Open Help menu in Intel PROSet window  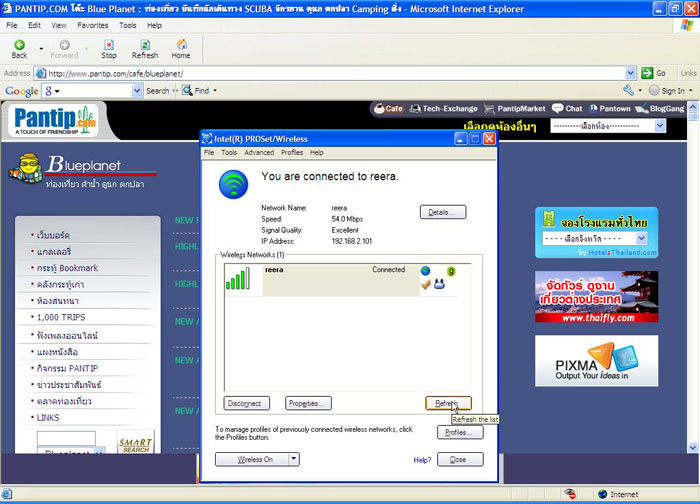coord(317,153)
